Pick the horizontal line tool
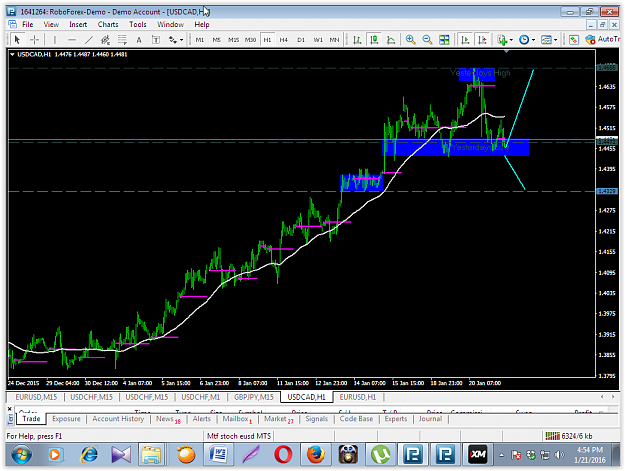The width and height of the screenshot is (625, 471). [x=72, y=39]
